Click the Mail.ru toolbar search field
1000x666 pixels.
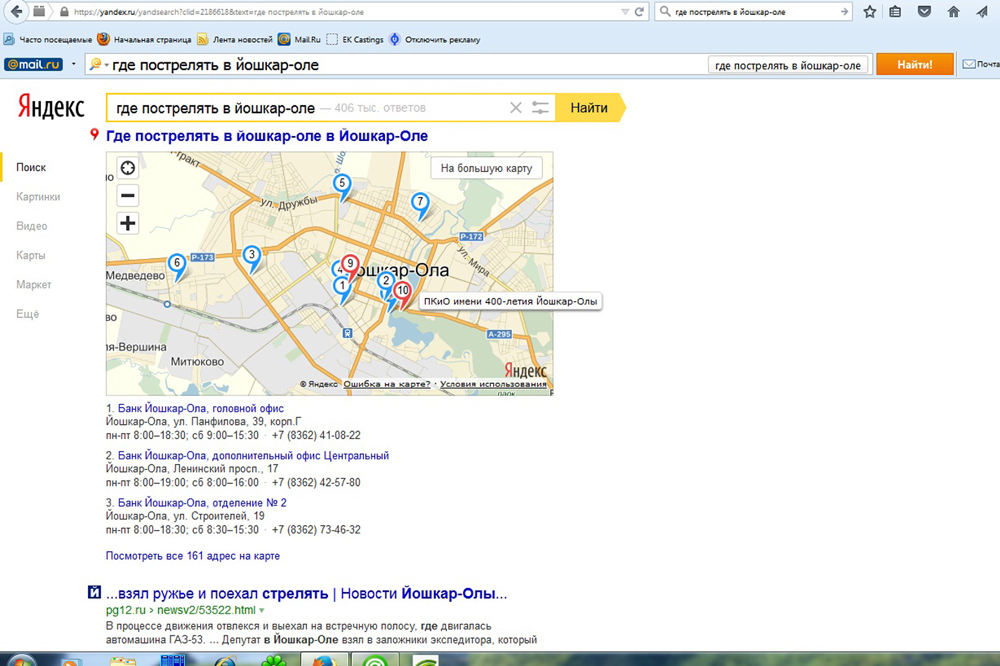click(408, 64)
